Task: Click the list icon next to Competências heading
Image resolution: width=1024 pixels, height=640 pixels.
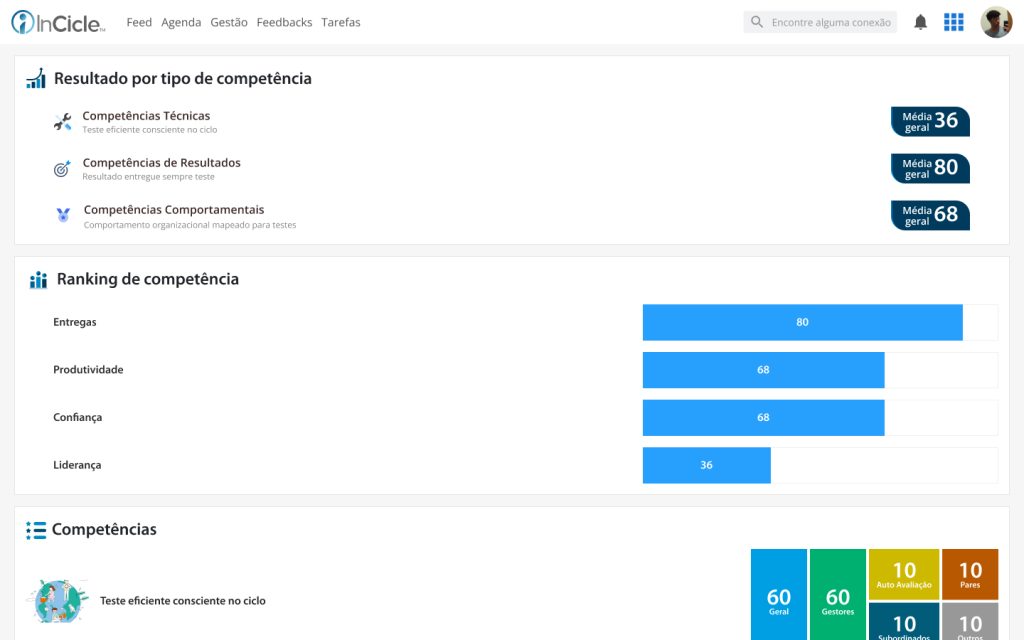Action: click(37, 530)
